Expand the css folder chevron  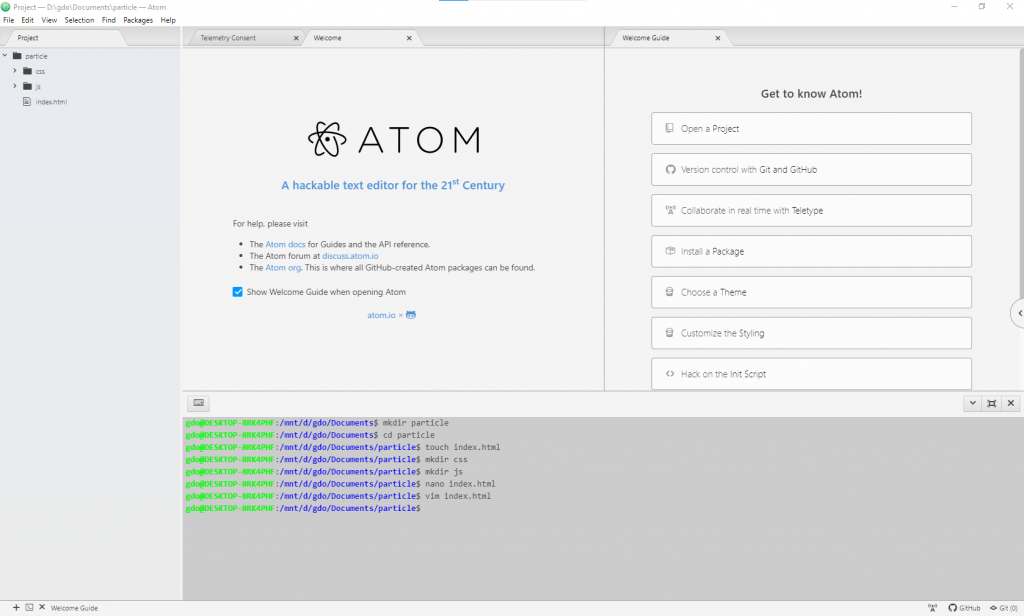15,71
